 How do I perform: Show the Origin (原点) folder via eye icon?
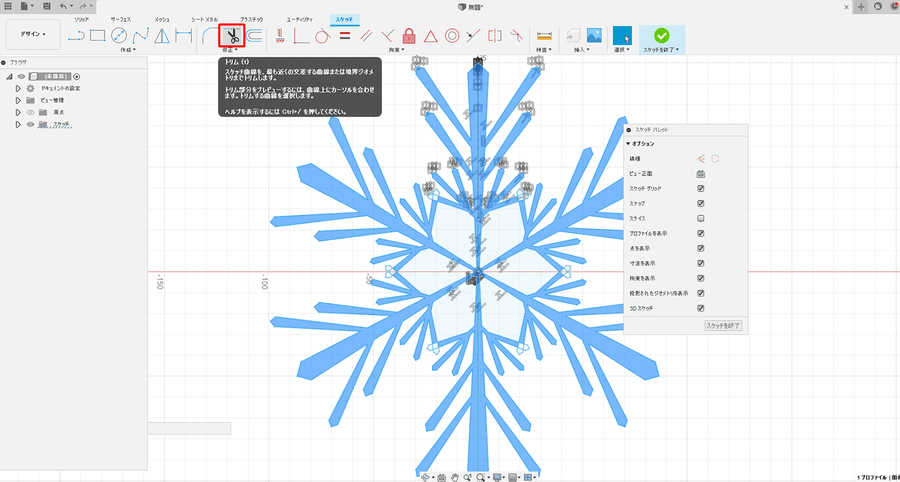(x=30, y=112)
